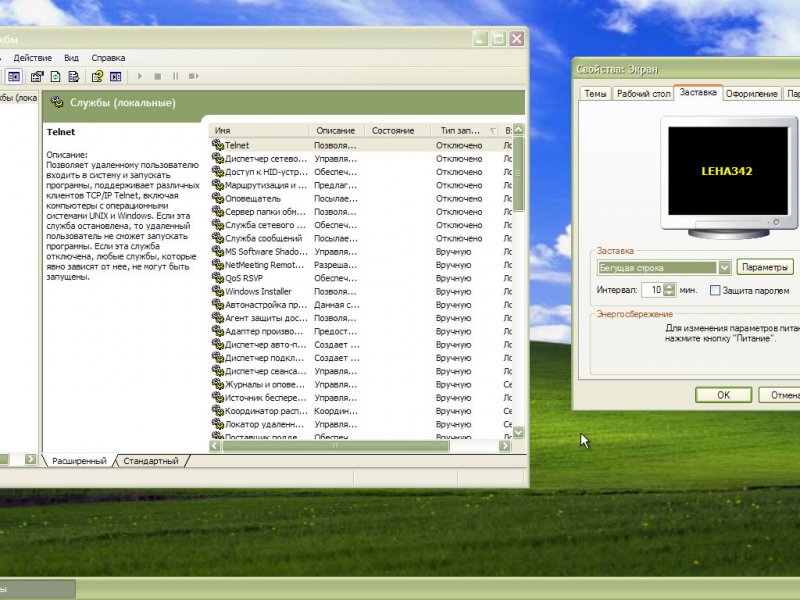
Task: Switch to the Рабочий стол tab
Action: [x=643, y=94]
